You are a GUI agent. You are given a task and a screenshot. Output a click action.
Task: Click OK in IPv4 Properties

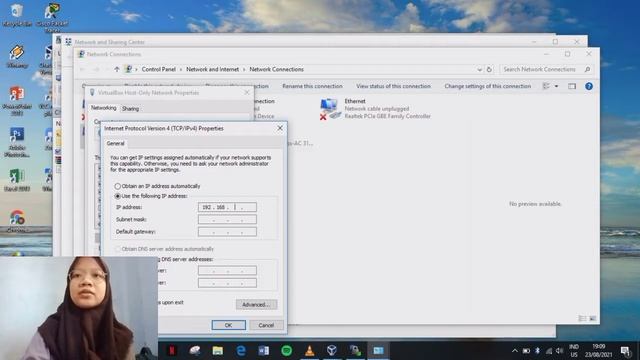click(229, 325)
